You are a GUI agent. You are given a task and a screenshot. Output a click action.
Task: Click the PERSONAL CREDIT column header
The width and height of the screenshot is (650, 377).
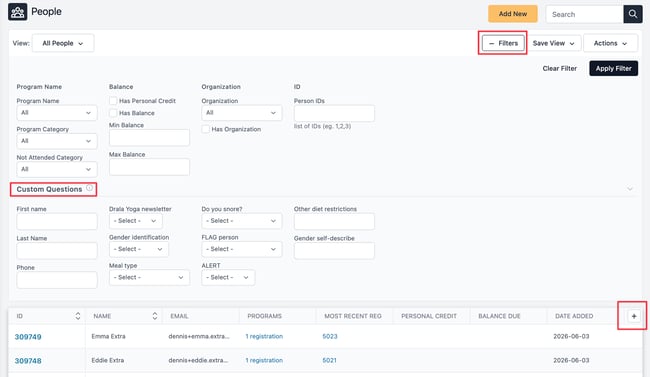pos(429,316)
